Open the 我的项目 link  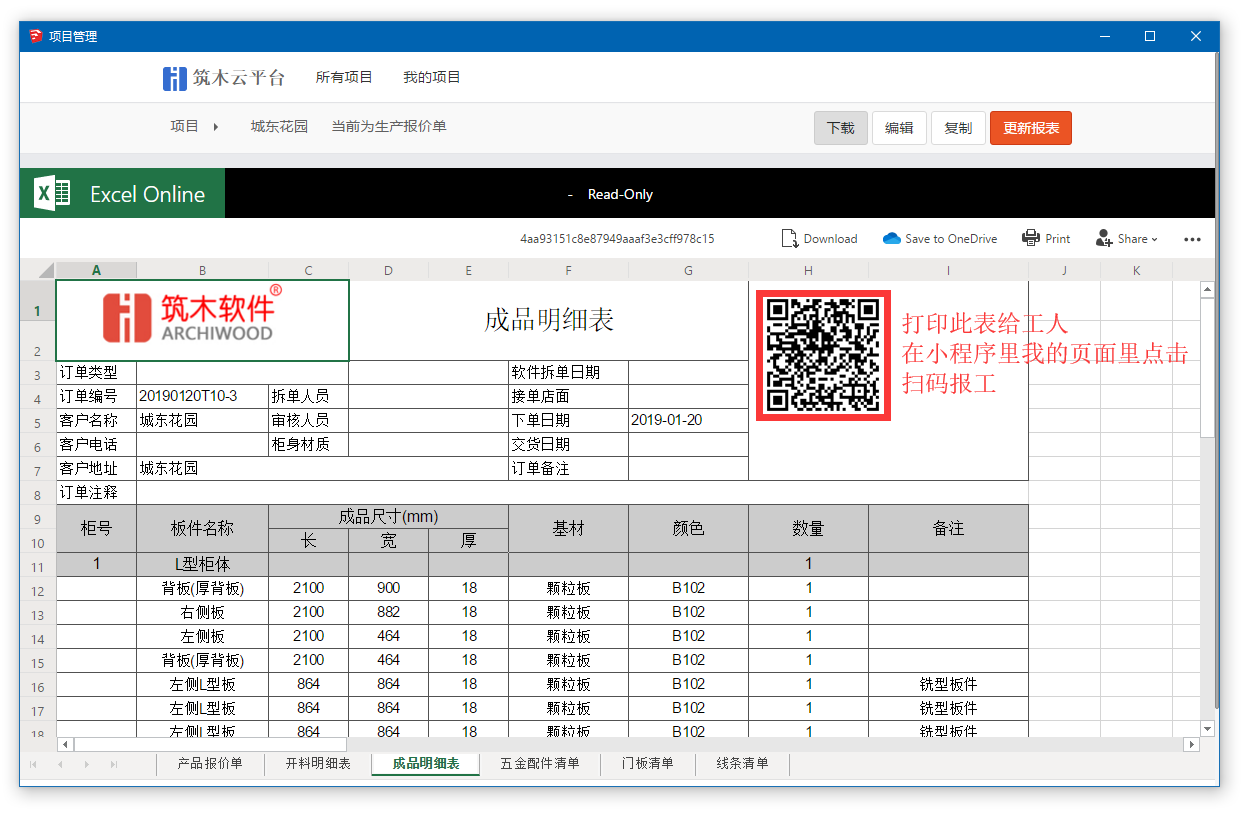pyautogui.click(x=432, y=78)
